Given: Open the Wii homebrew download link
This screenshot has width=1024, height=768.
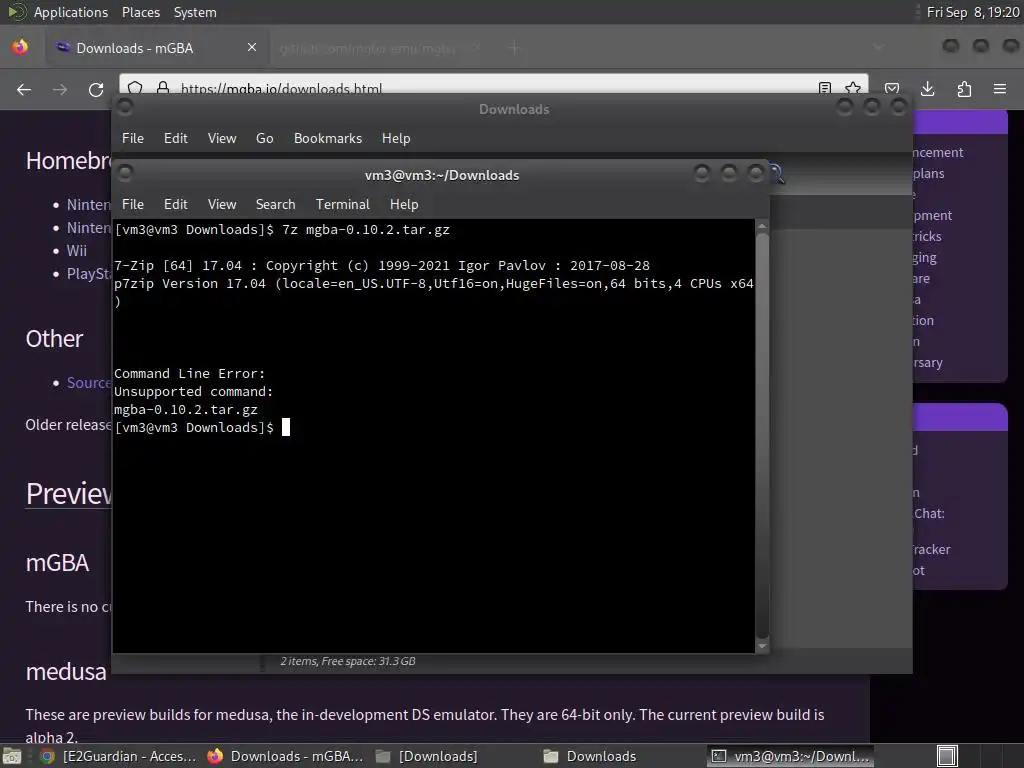Looking at the screenshot, I should coord(76,251).
